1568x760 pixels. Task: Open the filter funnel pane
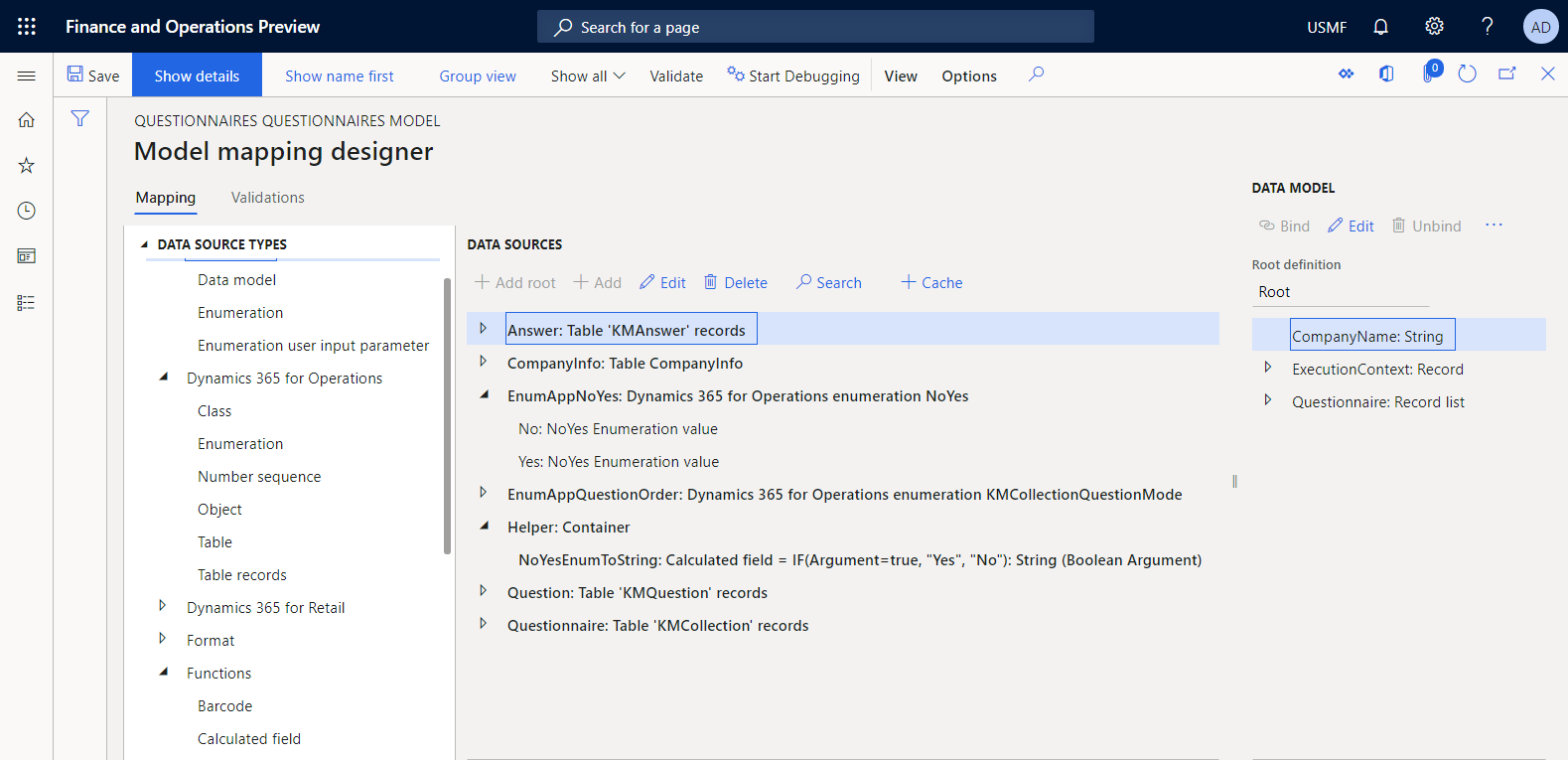(x=80, y=119)
